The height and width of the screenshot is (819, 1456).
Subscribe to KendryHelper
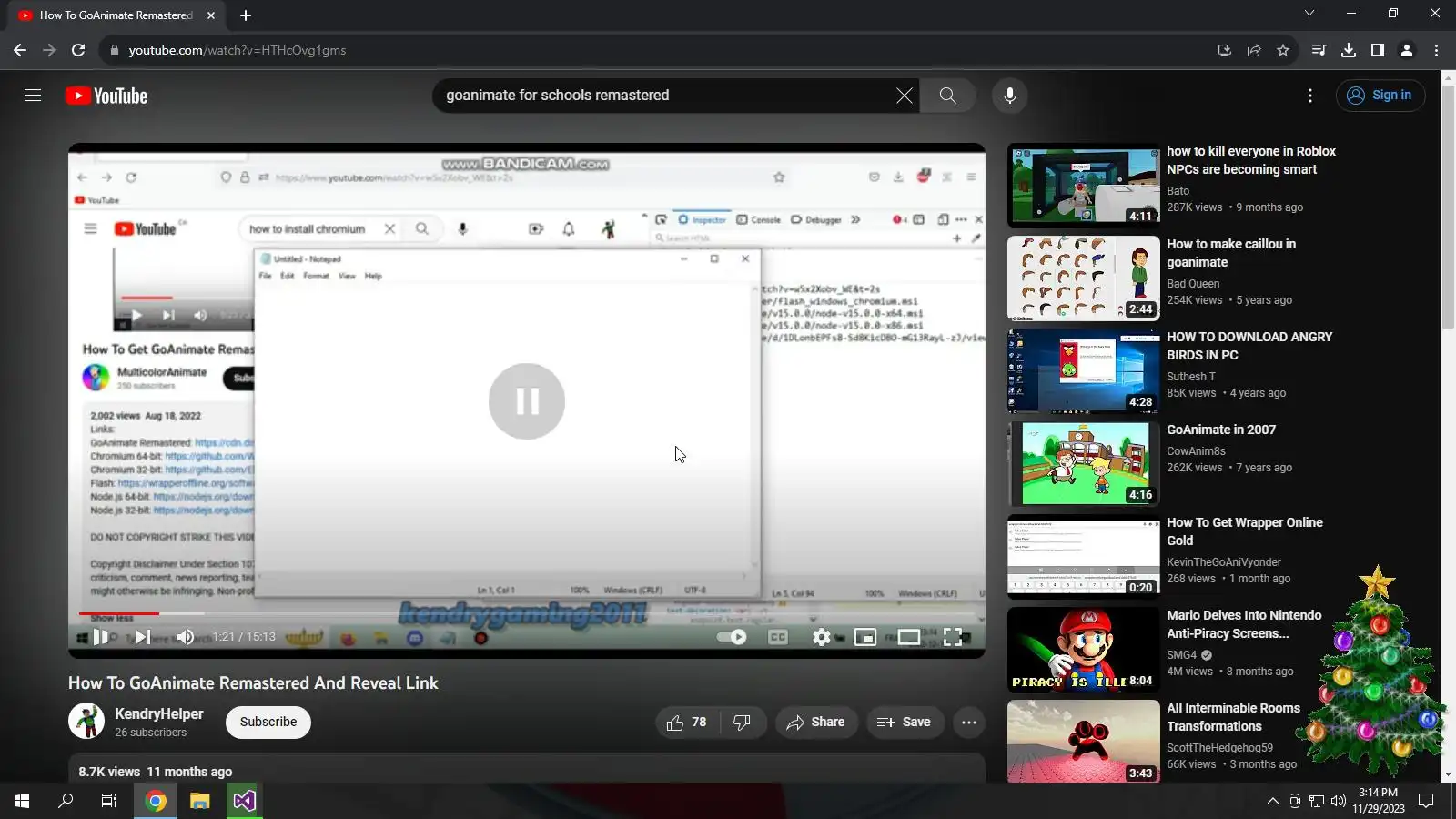pyautogui.click(x=268, y=723)
